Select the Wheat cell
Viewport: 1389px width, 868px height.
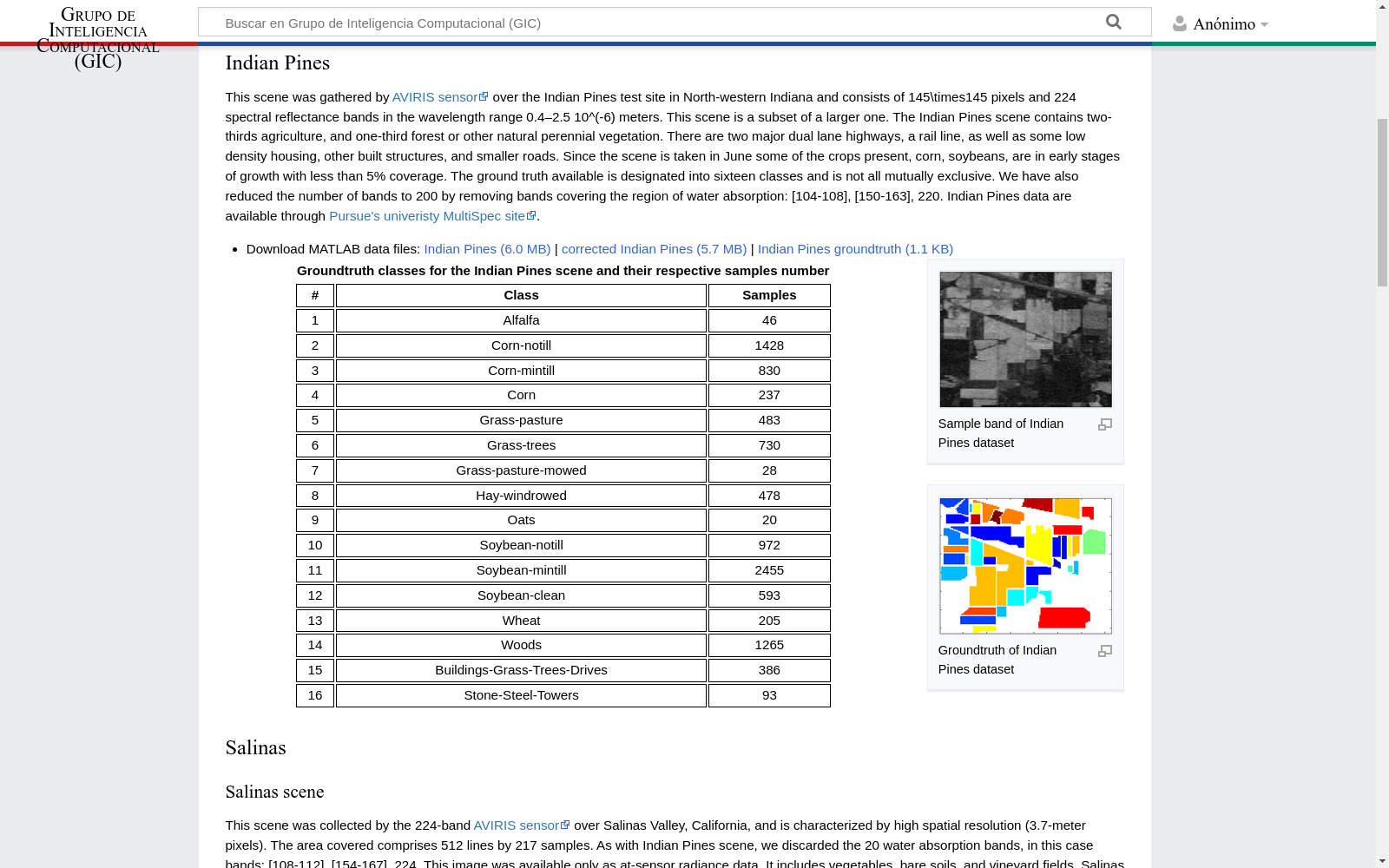click(521, 621)
